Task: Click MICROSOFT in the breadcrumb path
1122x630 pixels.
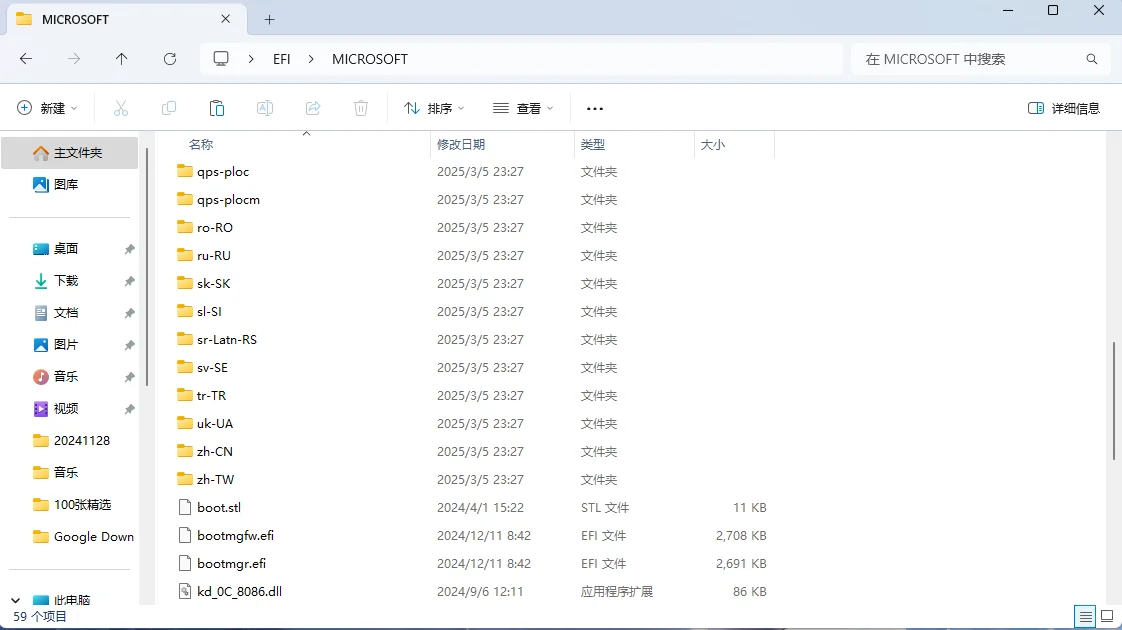Action: pyautogui.click(x=370, y=59)
